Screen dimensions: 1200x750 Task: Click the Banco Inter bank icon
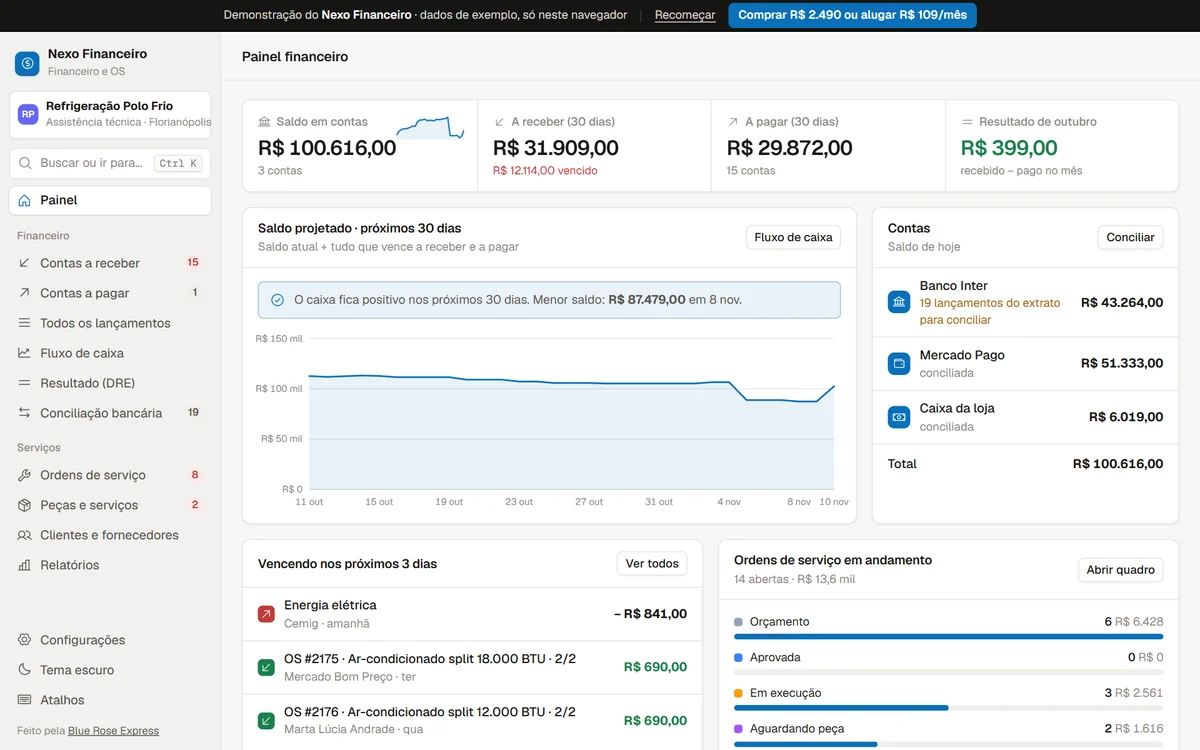pyautogui.click(x=899, y=302)
